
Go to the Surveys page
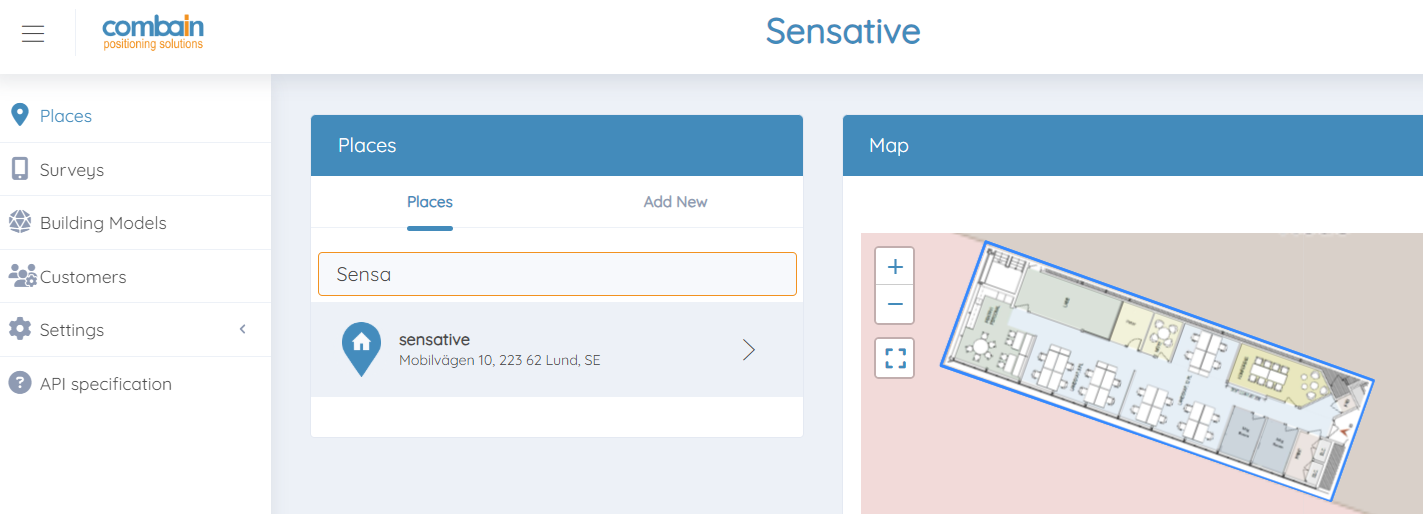(72, 170)
